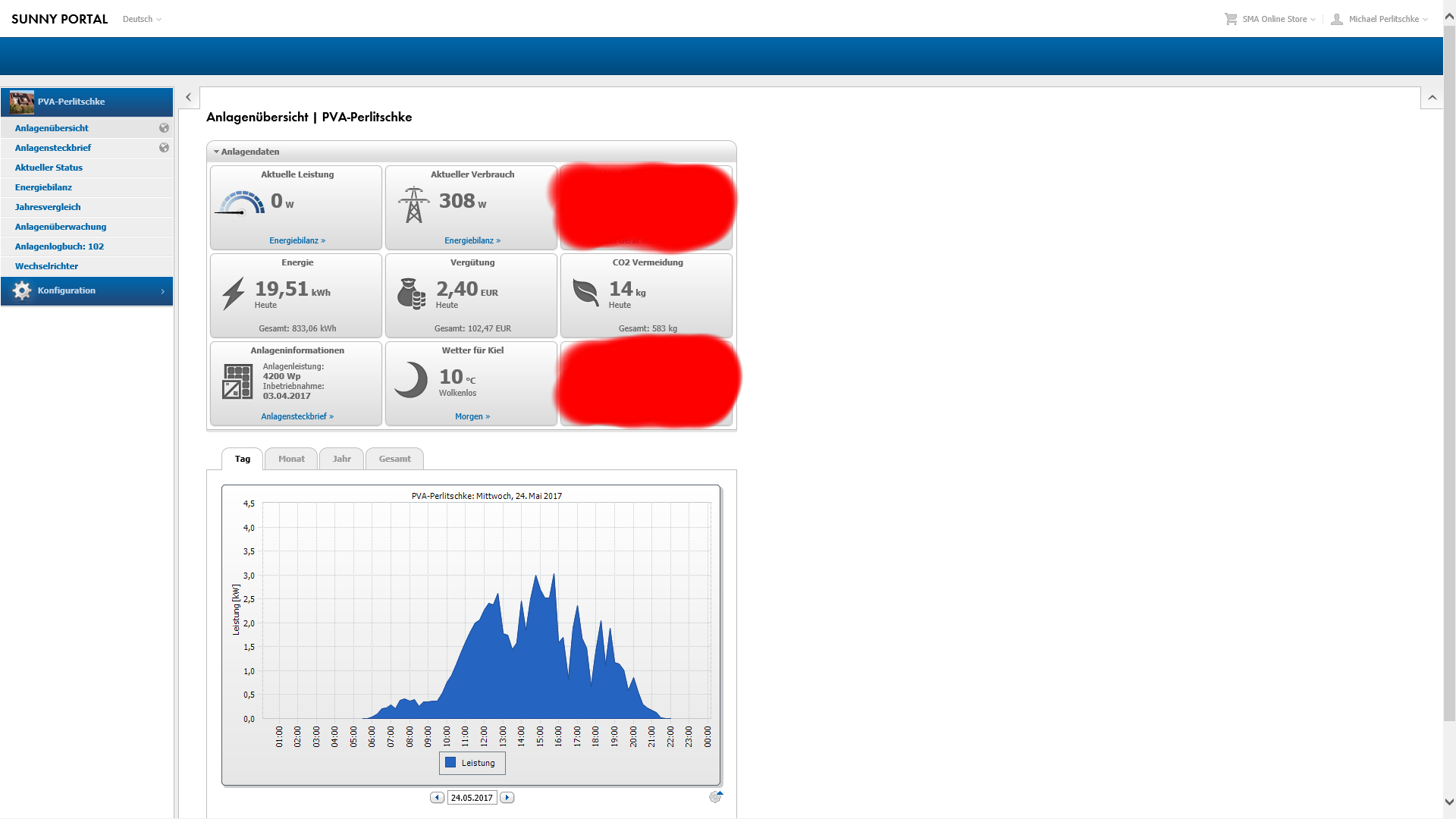This screenshot has height=819, width=1456.
Task: Go to previous day in chart
Action: pos(437,798)
